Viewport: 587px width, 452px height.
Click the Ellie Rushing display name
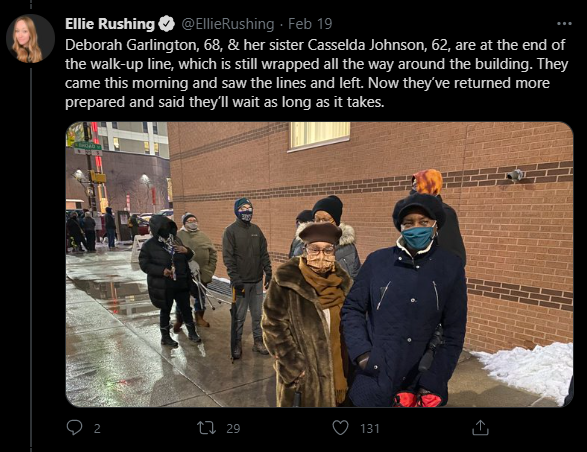(x=110, y=24)
